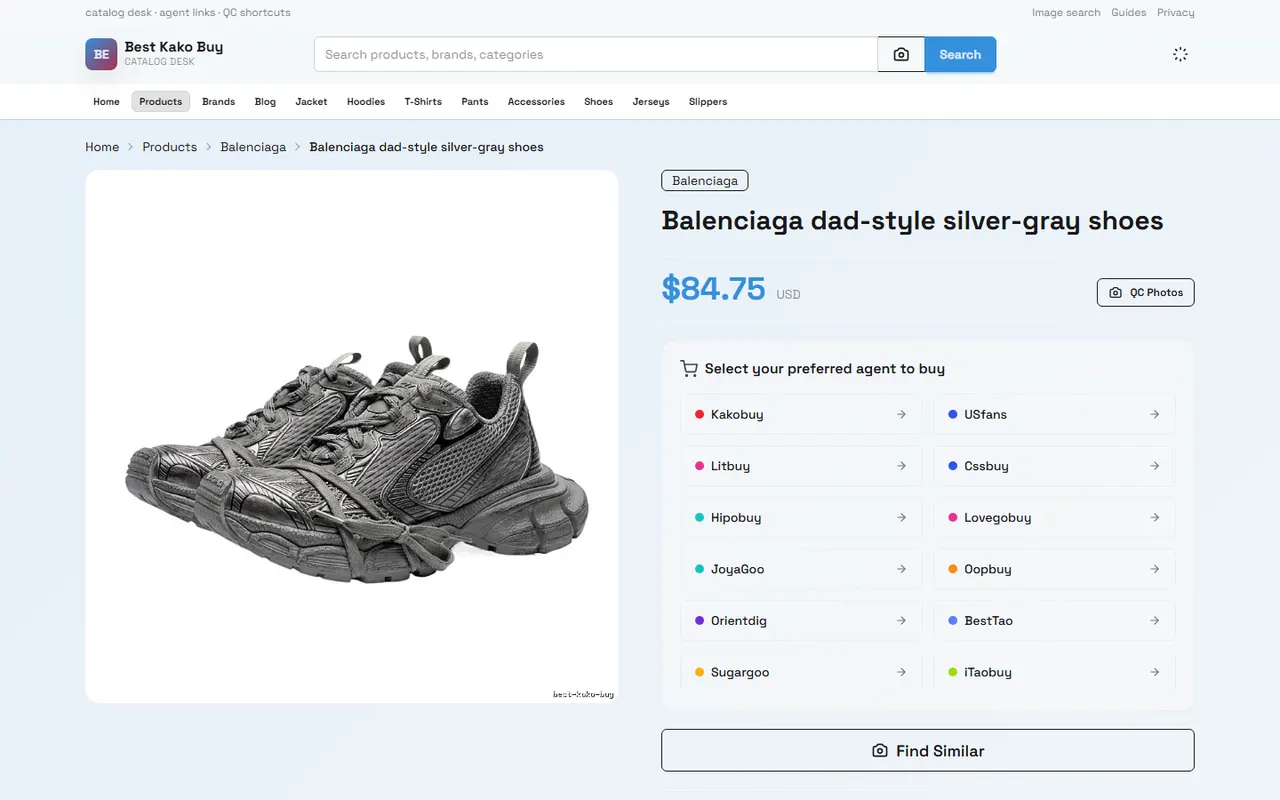Open the Guides top link
This screenshot has height=800, width=1280.
(x=1129, y=13)
